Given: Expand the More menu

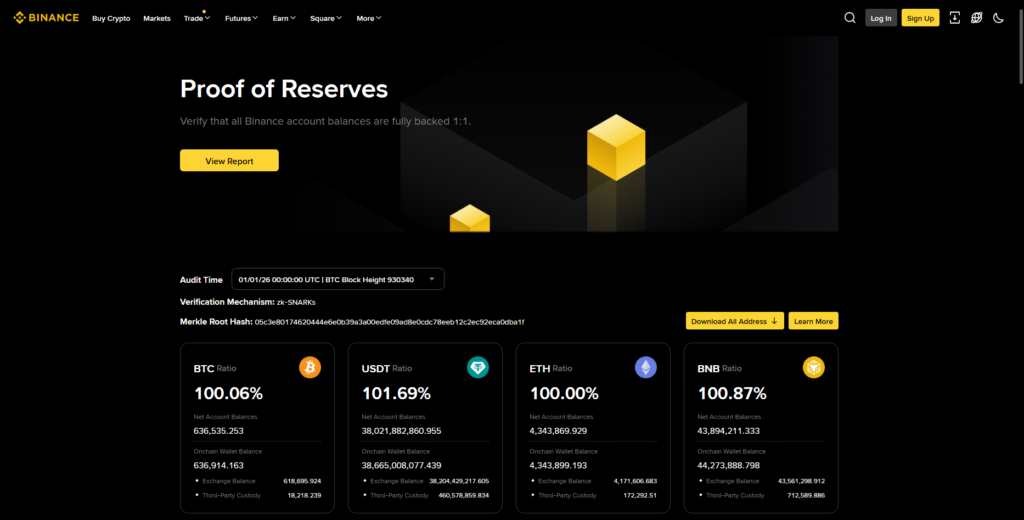Looking at the screenshot, I should pos(369,18).
